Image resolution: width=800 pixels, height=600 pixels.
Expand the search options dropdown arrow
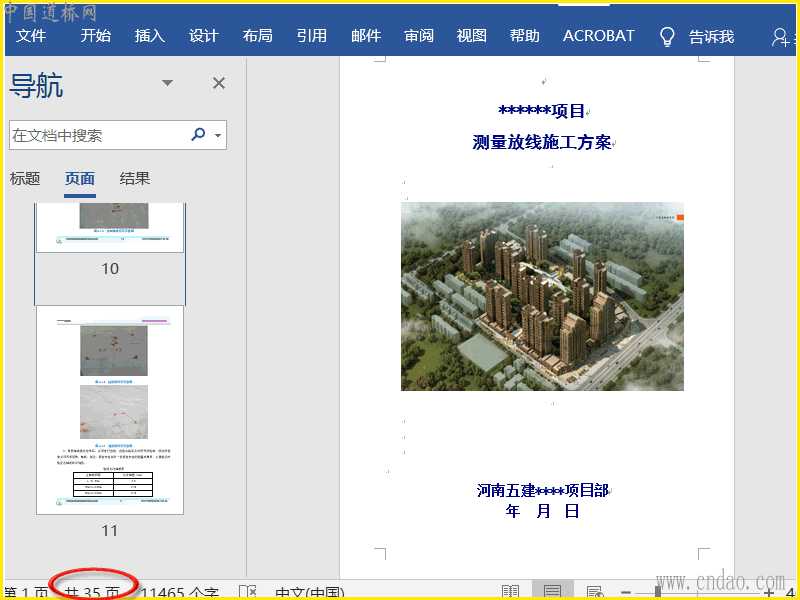coord(219,135)
